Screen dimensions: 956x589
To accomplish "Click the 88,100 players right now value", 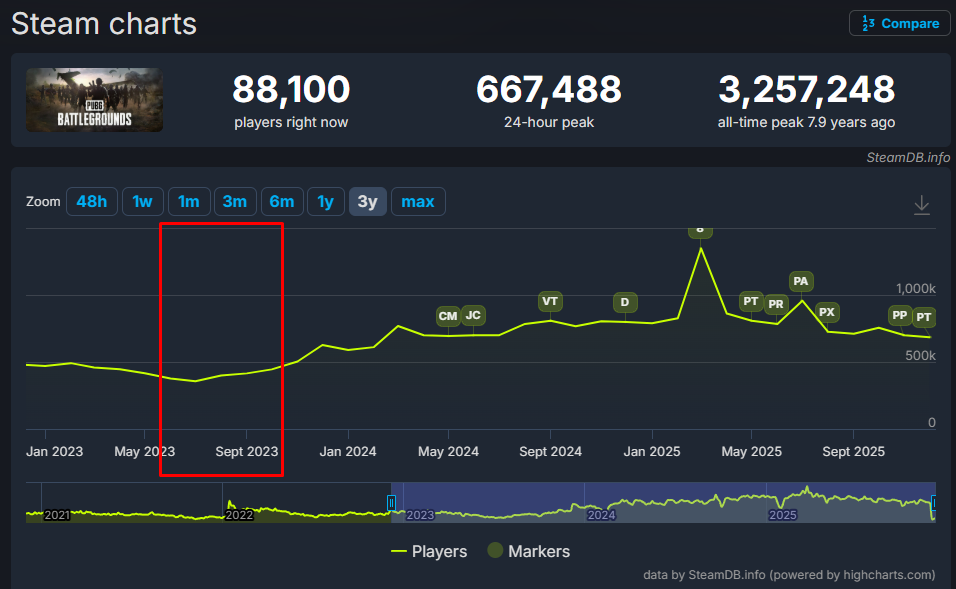I will pyautogui.click(x=291, y=90).
